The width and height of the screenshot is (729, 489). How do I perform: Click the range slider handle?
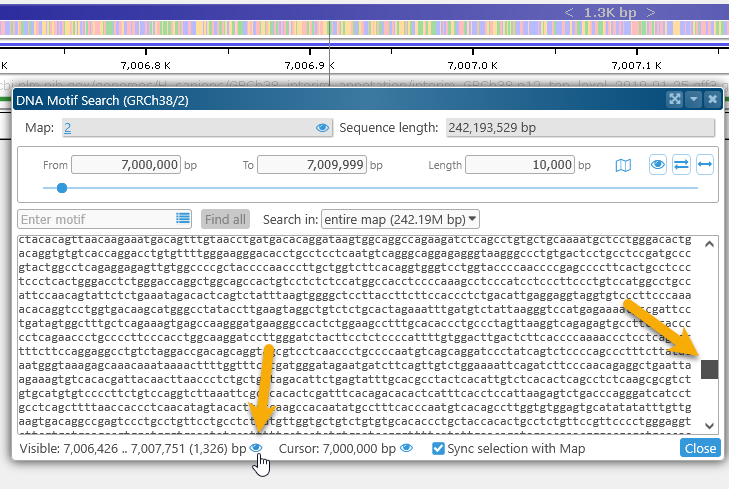(x=62, y=187)
